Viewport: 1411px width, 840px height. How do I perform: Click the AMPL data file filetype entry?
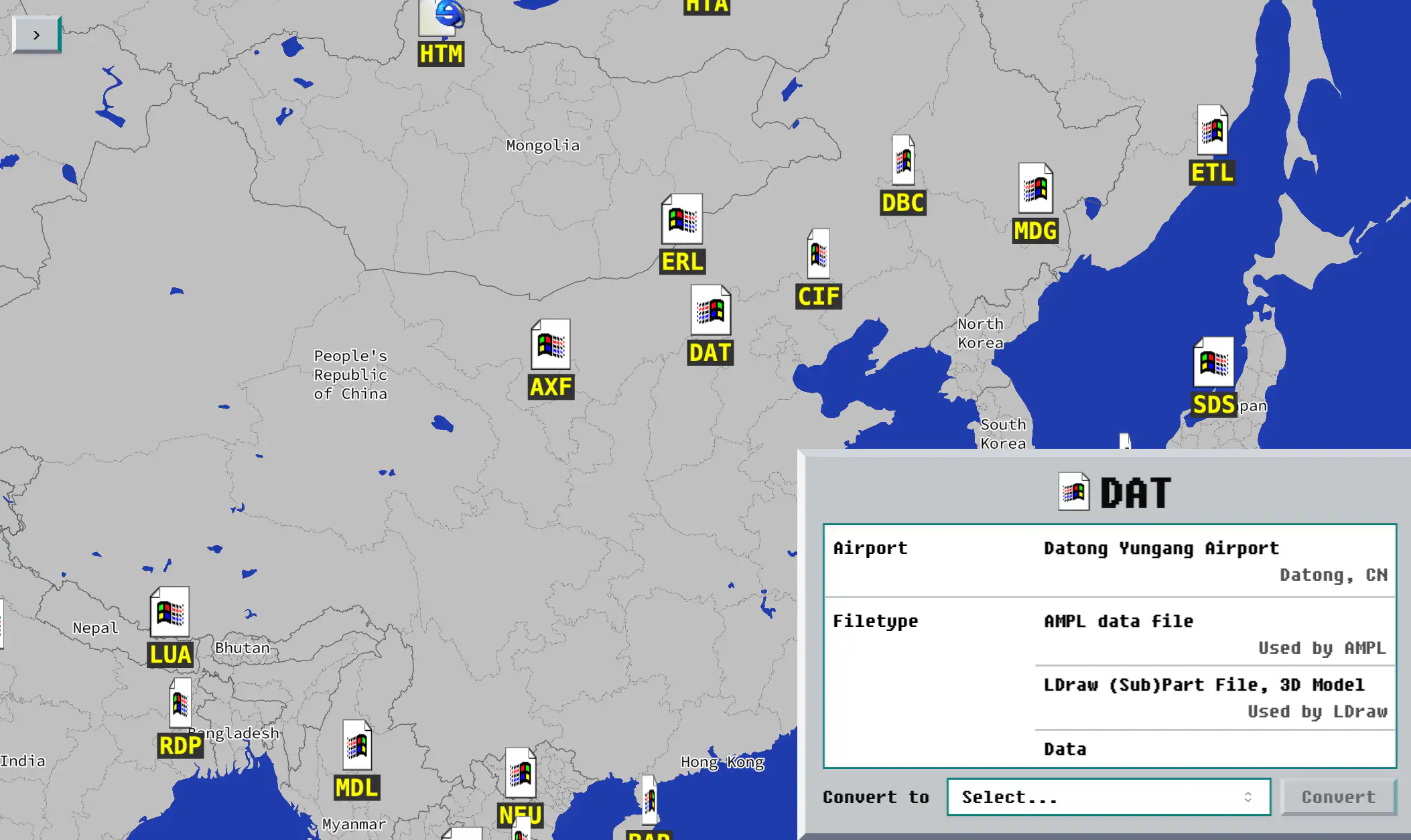pyautogui.click(x=1118, y=621)
